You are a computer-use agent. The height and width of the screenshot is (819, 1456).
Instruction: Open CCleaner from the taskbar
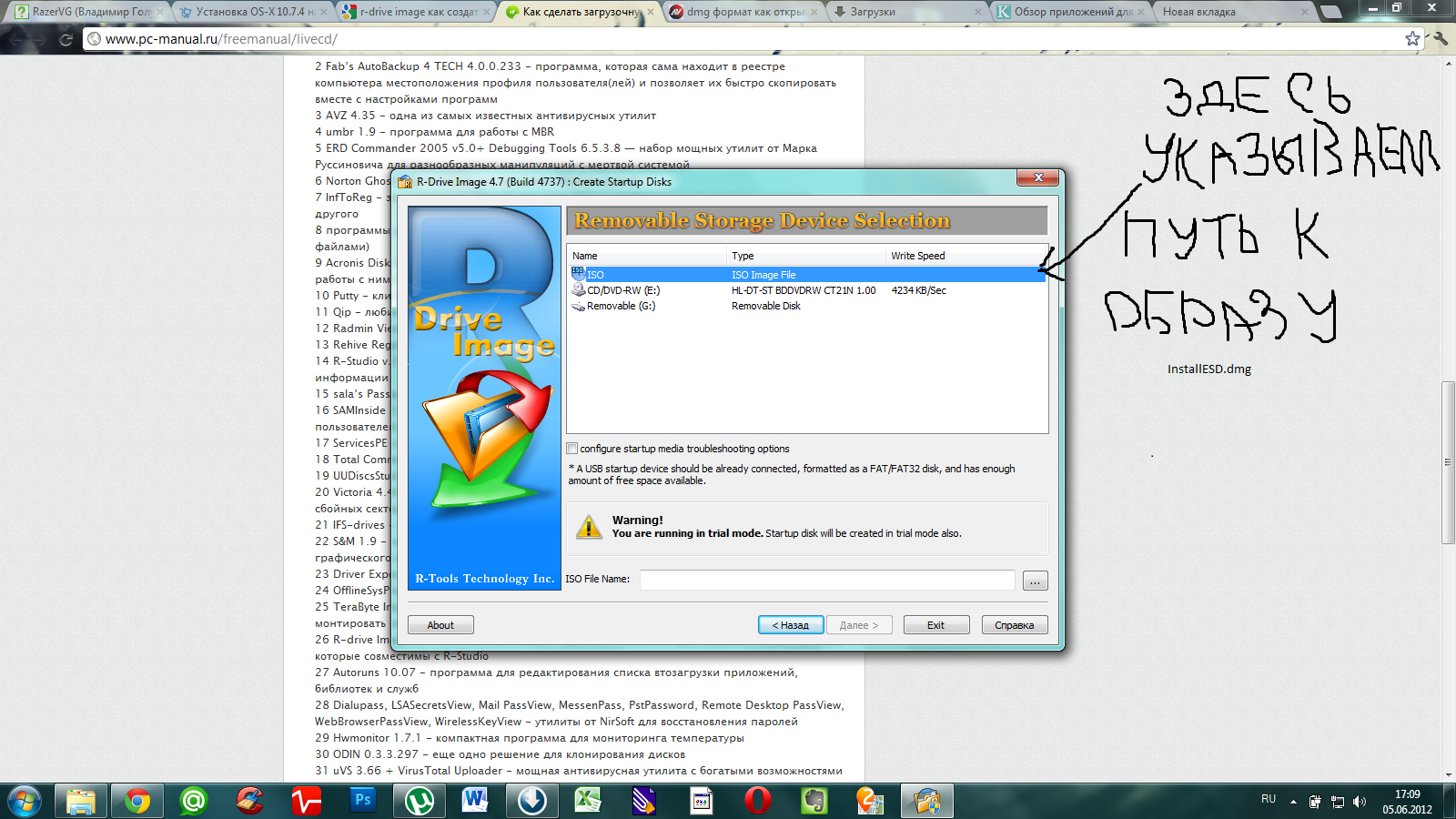point(250,801)
